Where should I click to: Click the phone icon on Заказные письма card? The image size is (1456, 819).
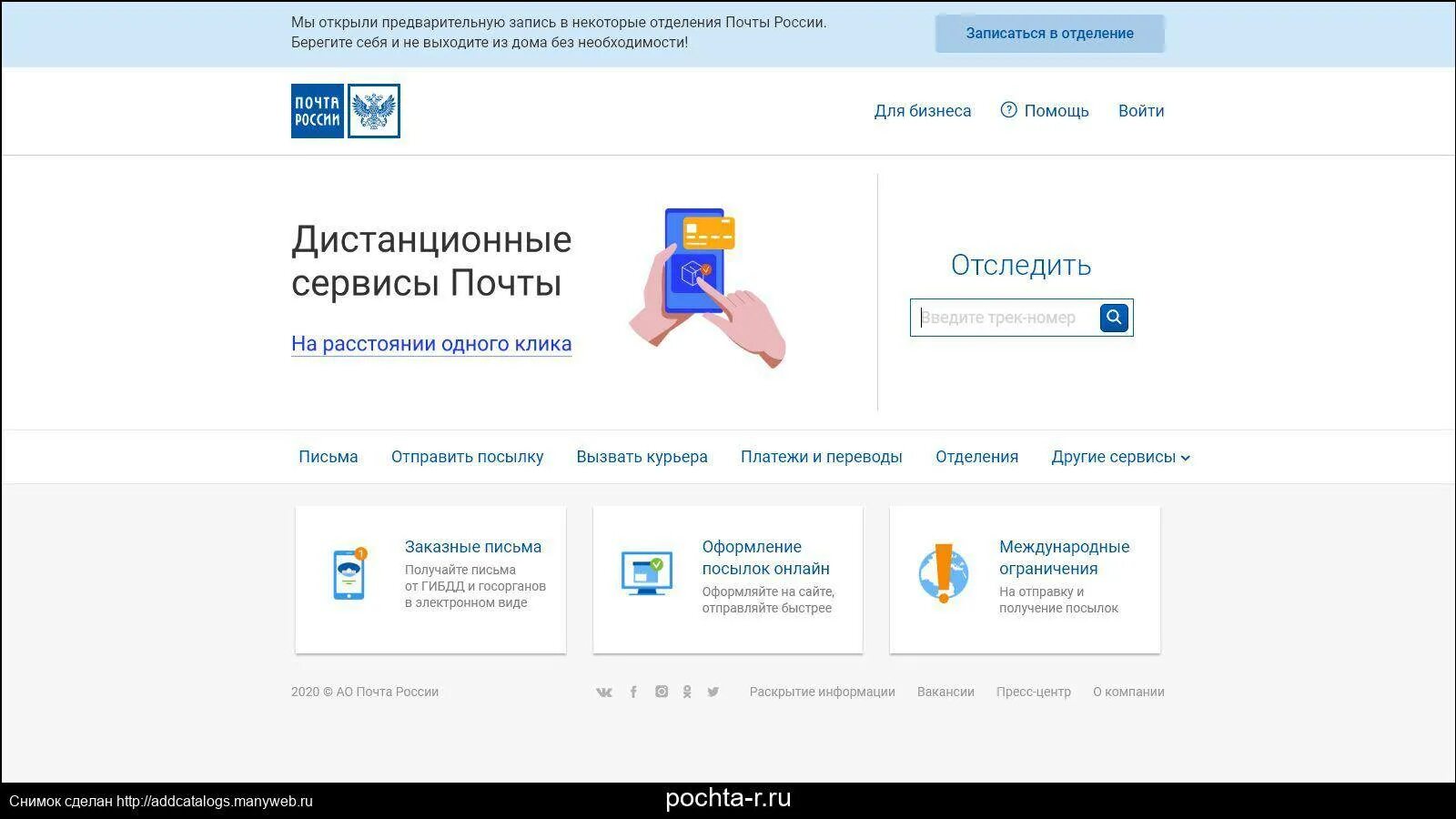pyautogui.click(x=349, y=574)
